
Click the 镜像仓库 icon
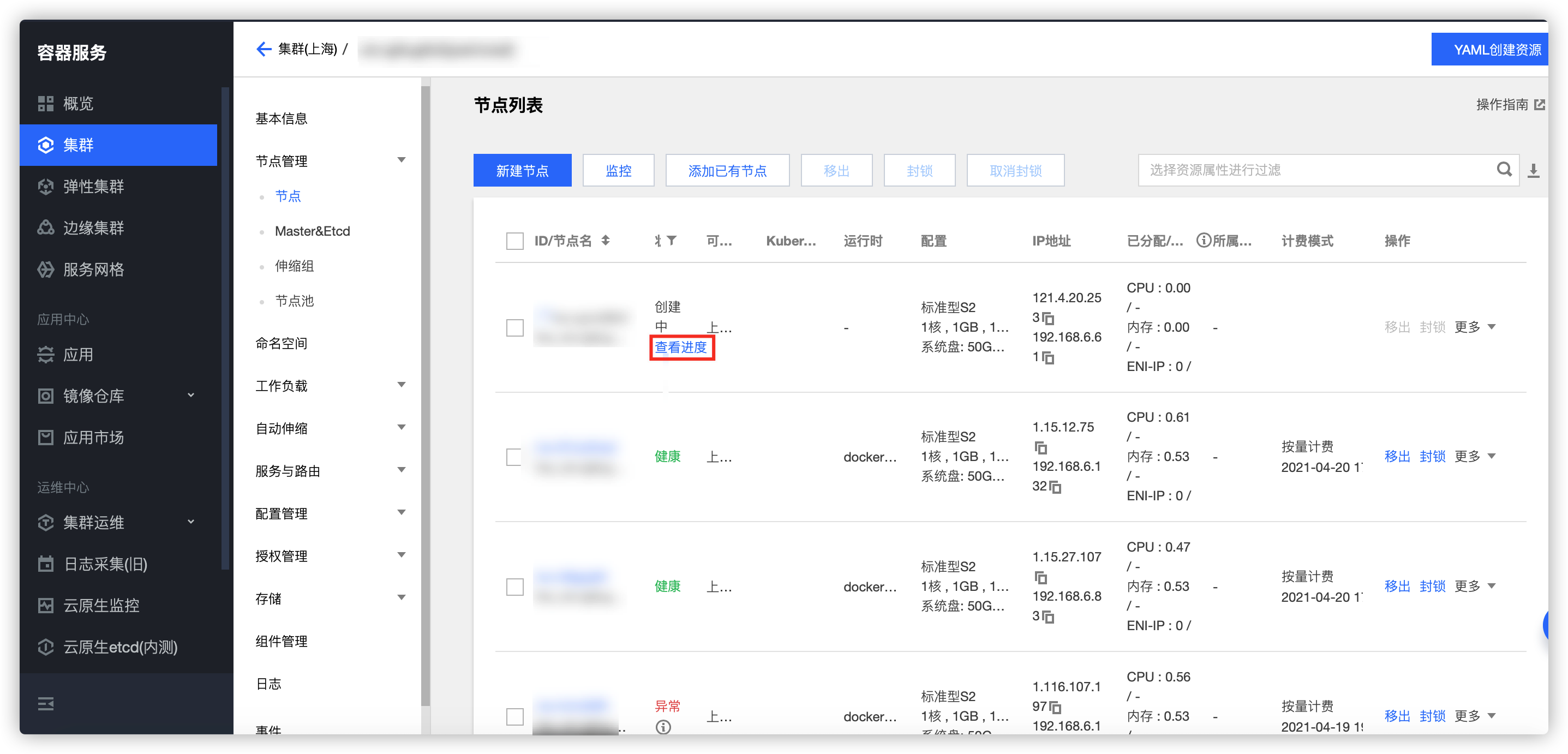pos(46,396)
